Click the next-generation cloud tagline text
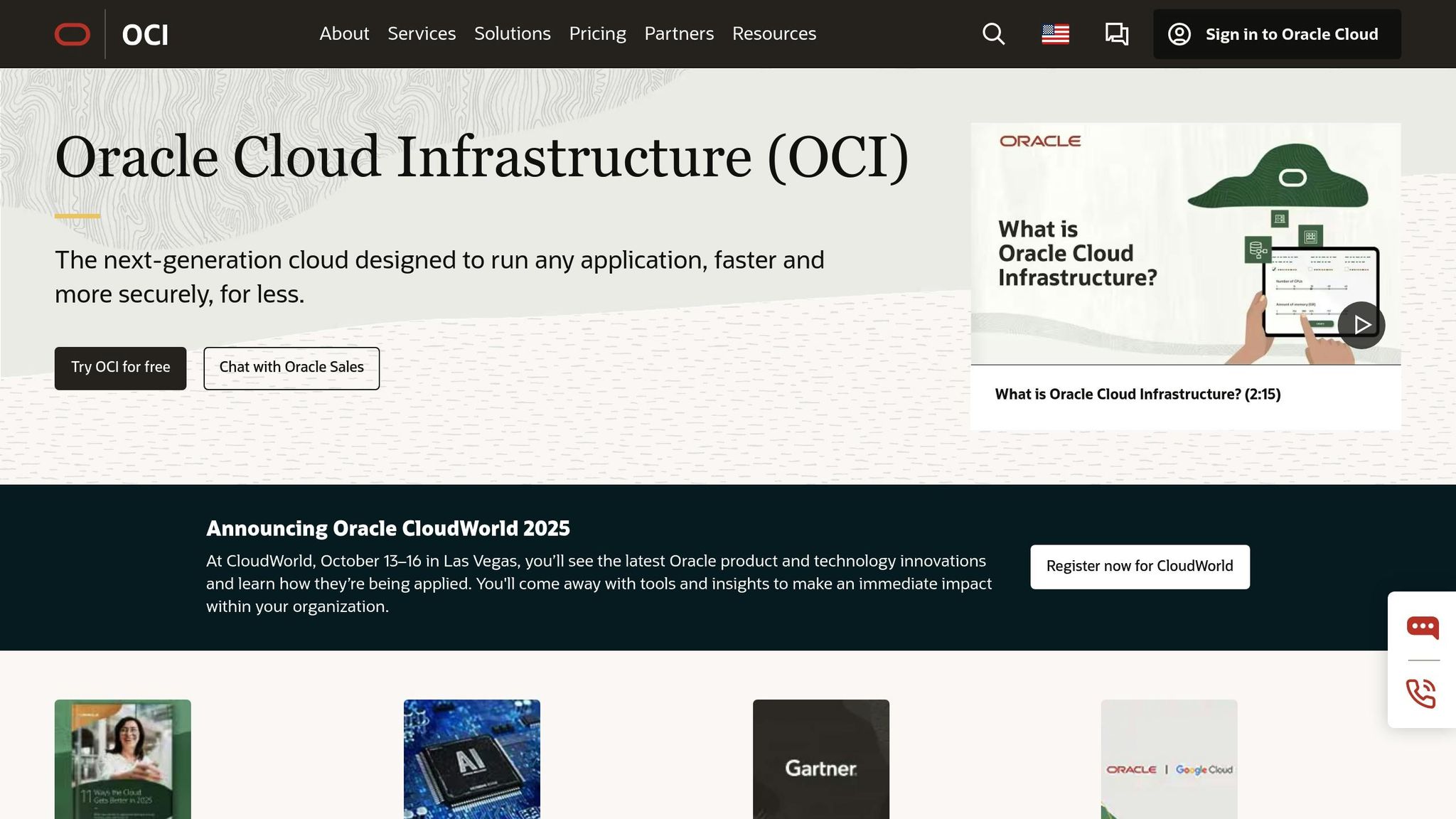Image resolution: width=1456 pixels, height=819 pixels. click(439, 277)
